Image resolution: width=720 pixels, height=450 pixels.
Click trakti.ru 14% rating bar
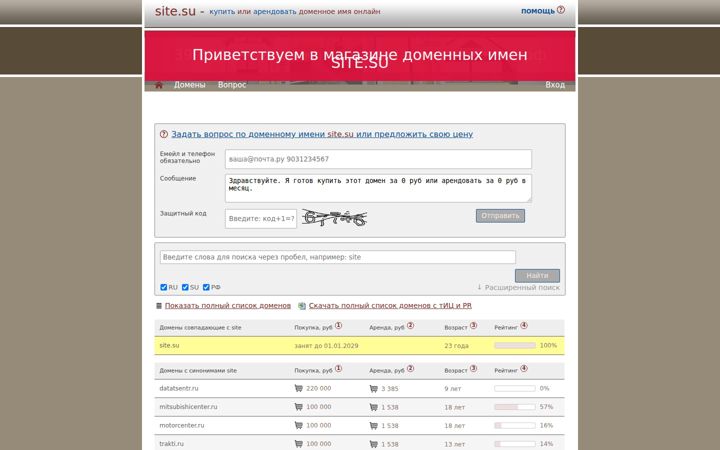click(515, 444)
